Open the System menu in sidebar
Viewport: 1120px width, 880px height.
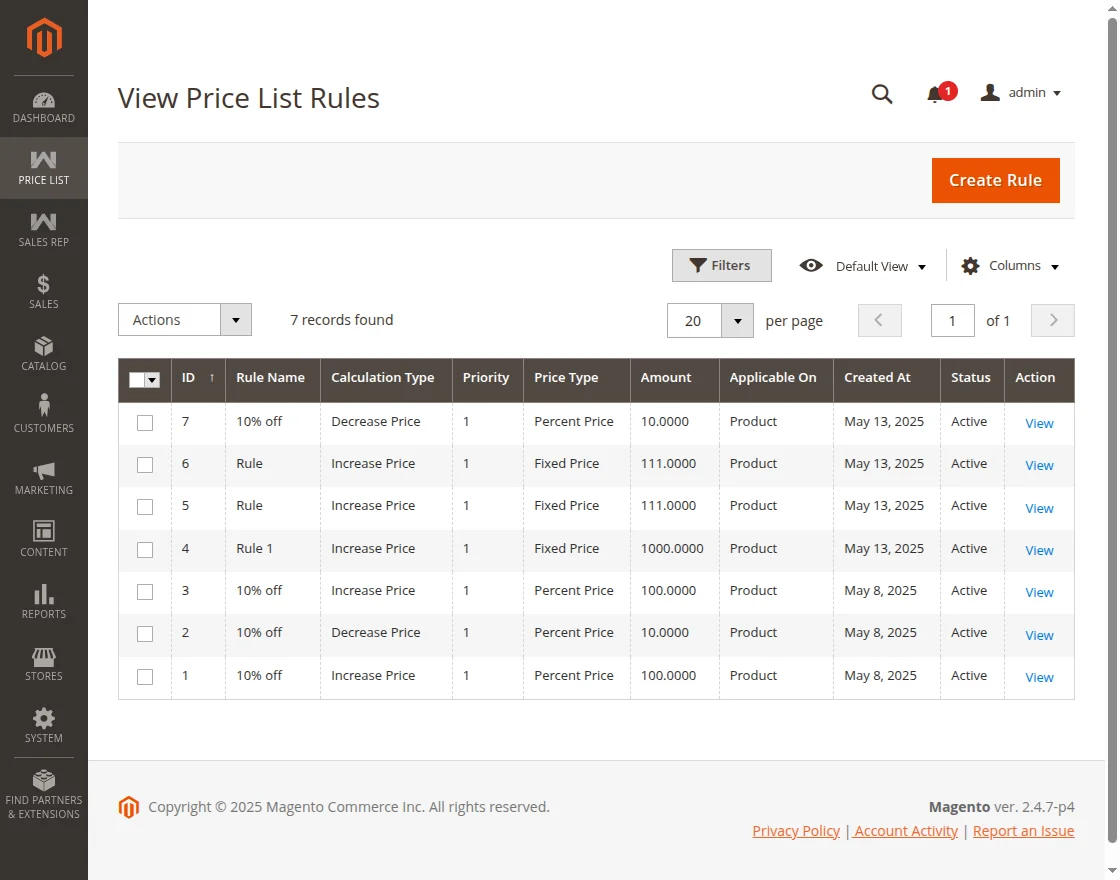[44, 725]
